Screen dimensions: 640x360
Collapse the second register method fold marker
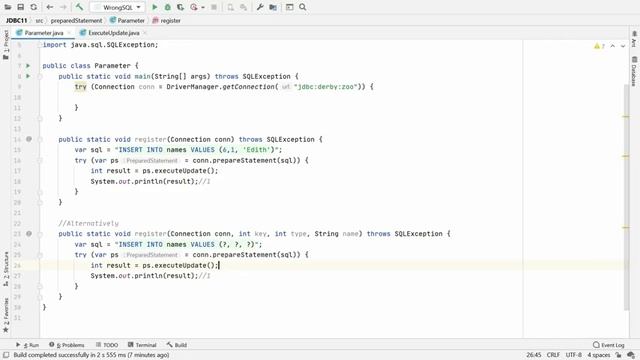40,234
